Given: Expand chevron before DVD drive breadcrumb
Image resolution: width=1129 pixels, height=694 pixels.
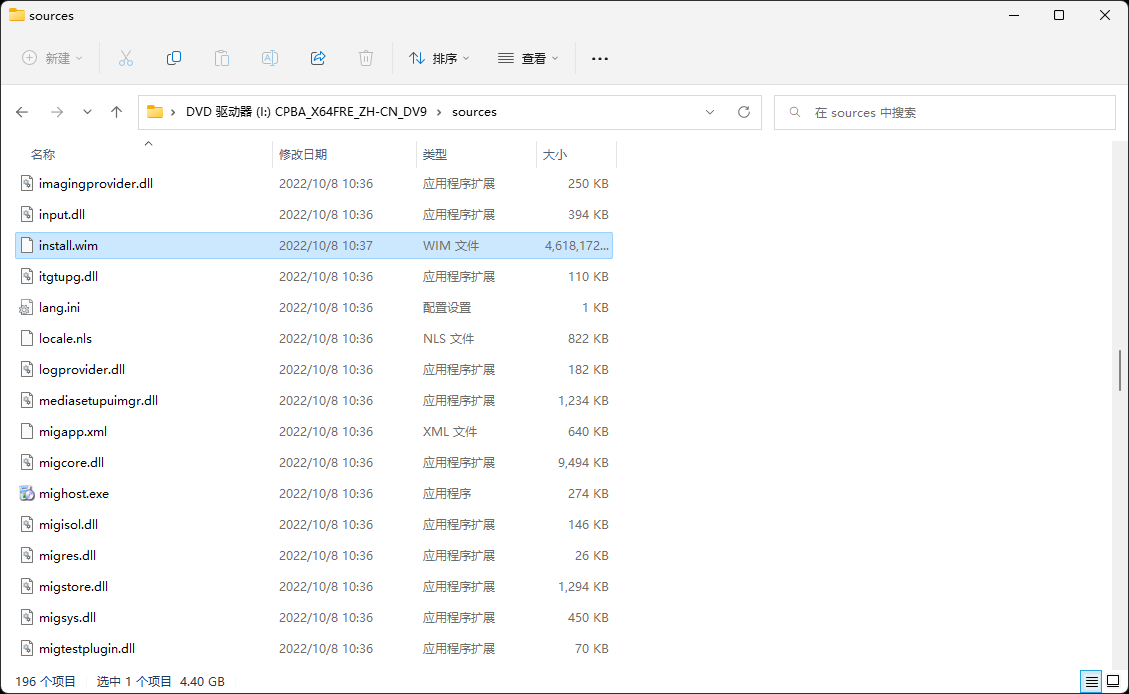Looking at the screenshot, I should 173,112.
